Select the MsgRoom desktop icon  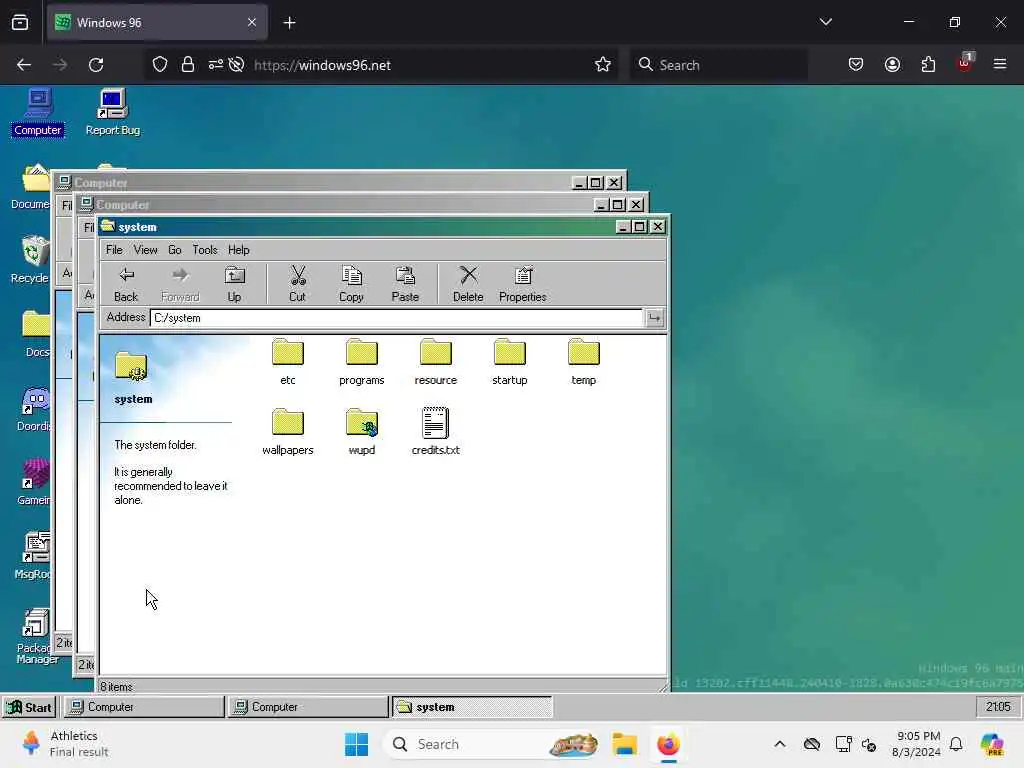(34, 556)
